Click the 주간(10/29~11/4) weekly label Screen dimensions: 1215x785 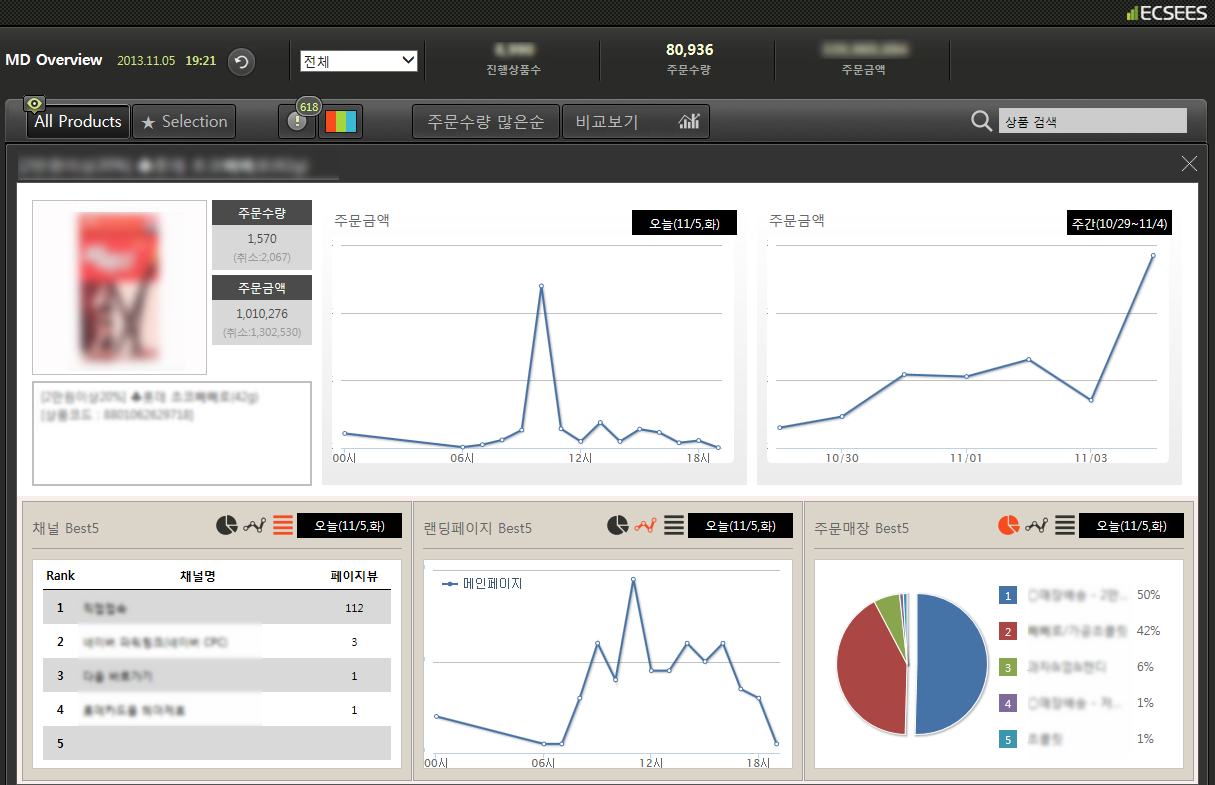[x=1119, y=223]
